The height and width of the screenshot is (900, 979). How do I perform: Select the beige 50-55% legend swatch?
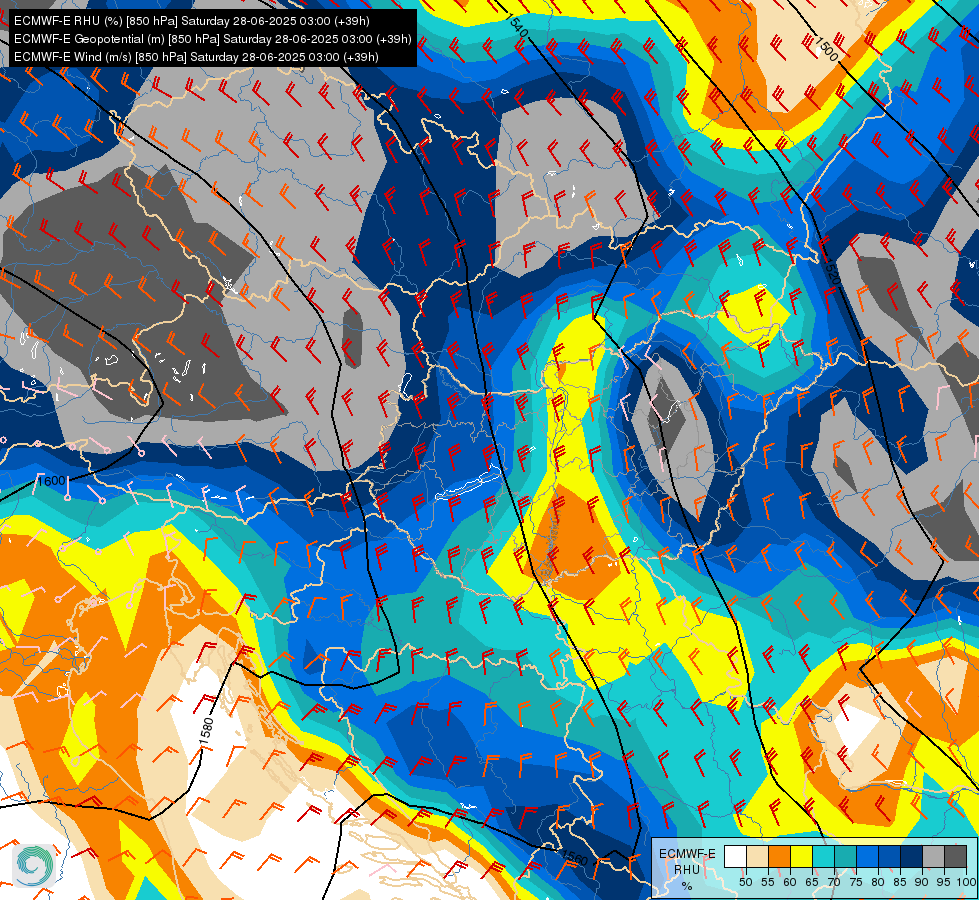757,856
